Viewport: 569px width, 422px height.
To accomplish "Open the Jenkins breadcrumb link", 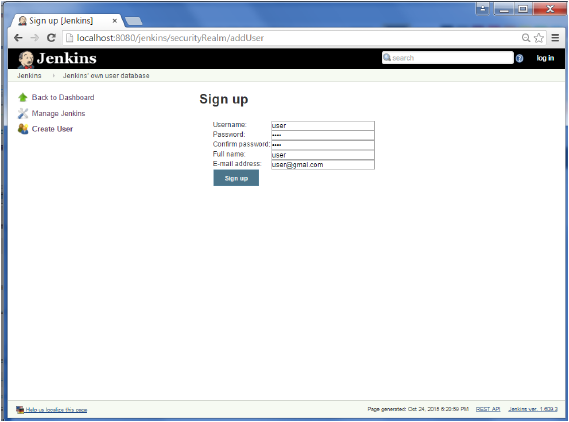I will pyautogui.click(x=29, y=75).
